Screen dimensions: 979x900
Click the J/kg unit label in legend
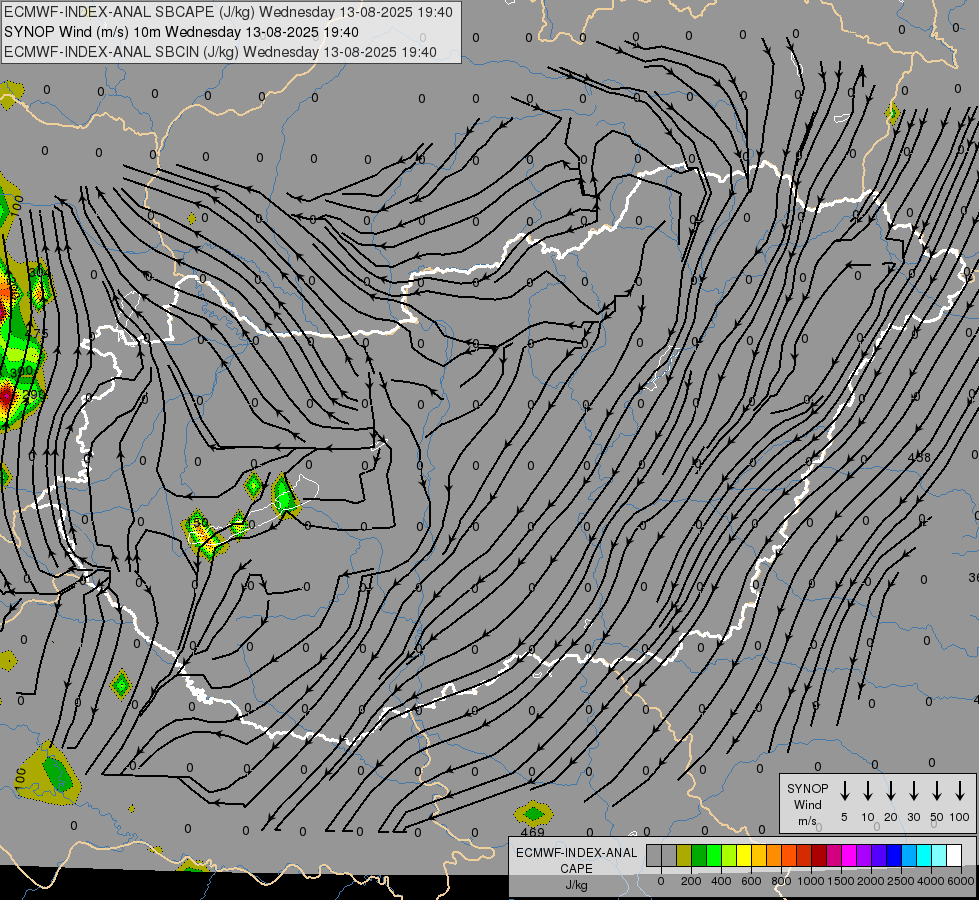pyautogui.click(x=576, y=885)
